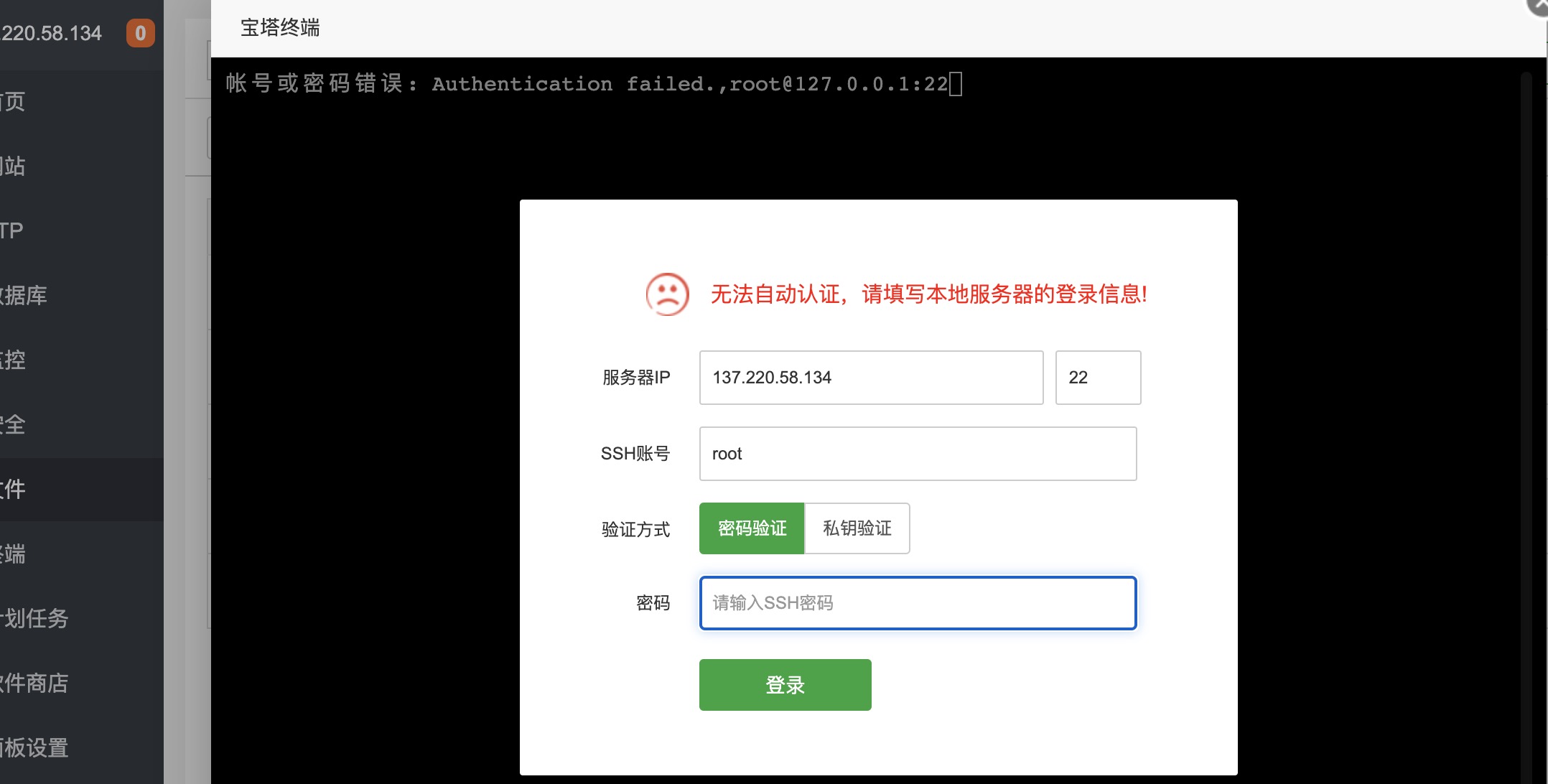Open the 监控 monitoring sidebar item
The image size is (1548, 784).
point(82,360)
